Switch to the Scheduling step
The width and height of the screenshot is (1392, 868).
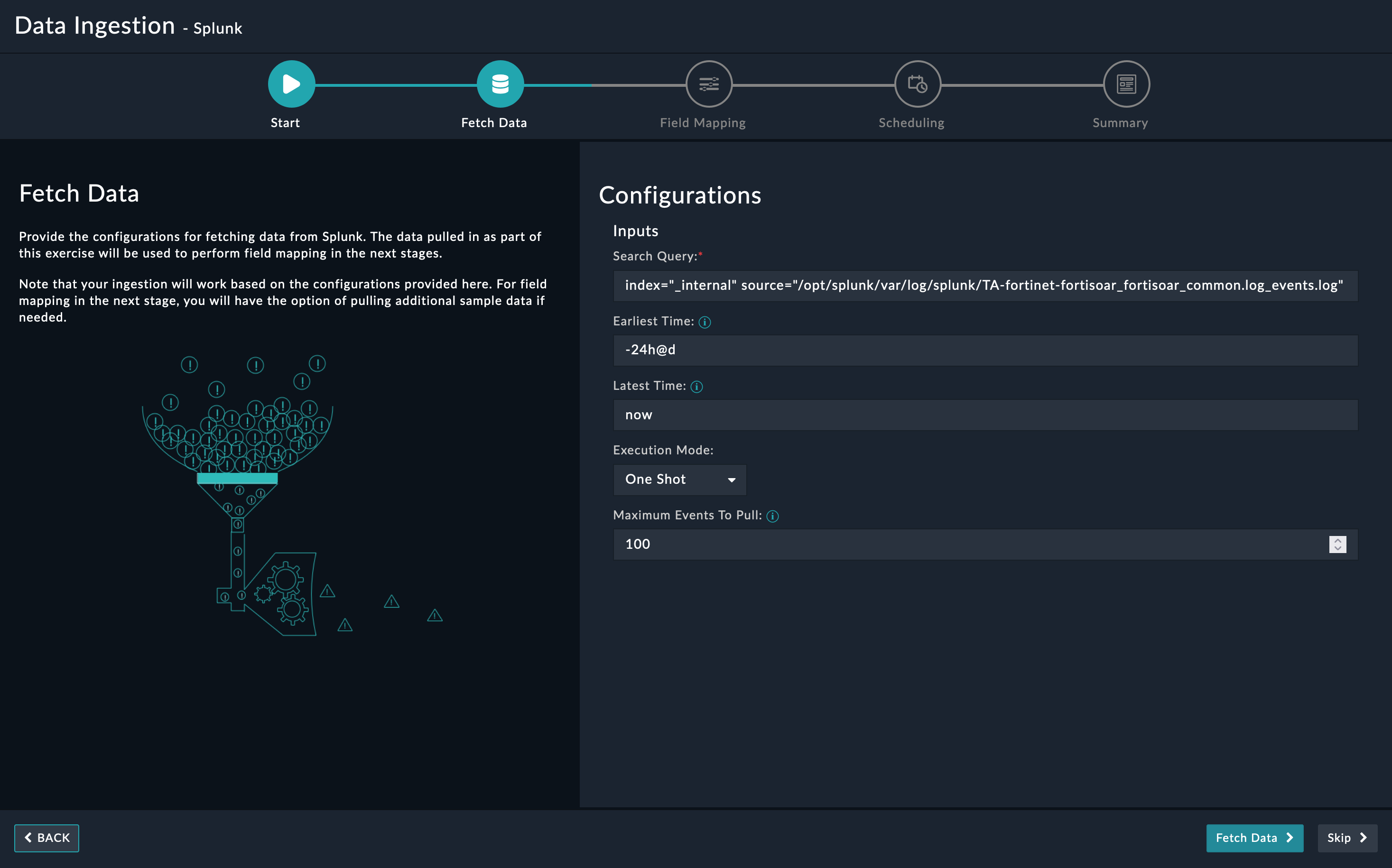coord(911,122)
